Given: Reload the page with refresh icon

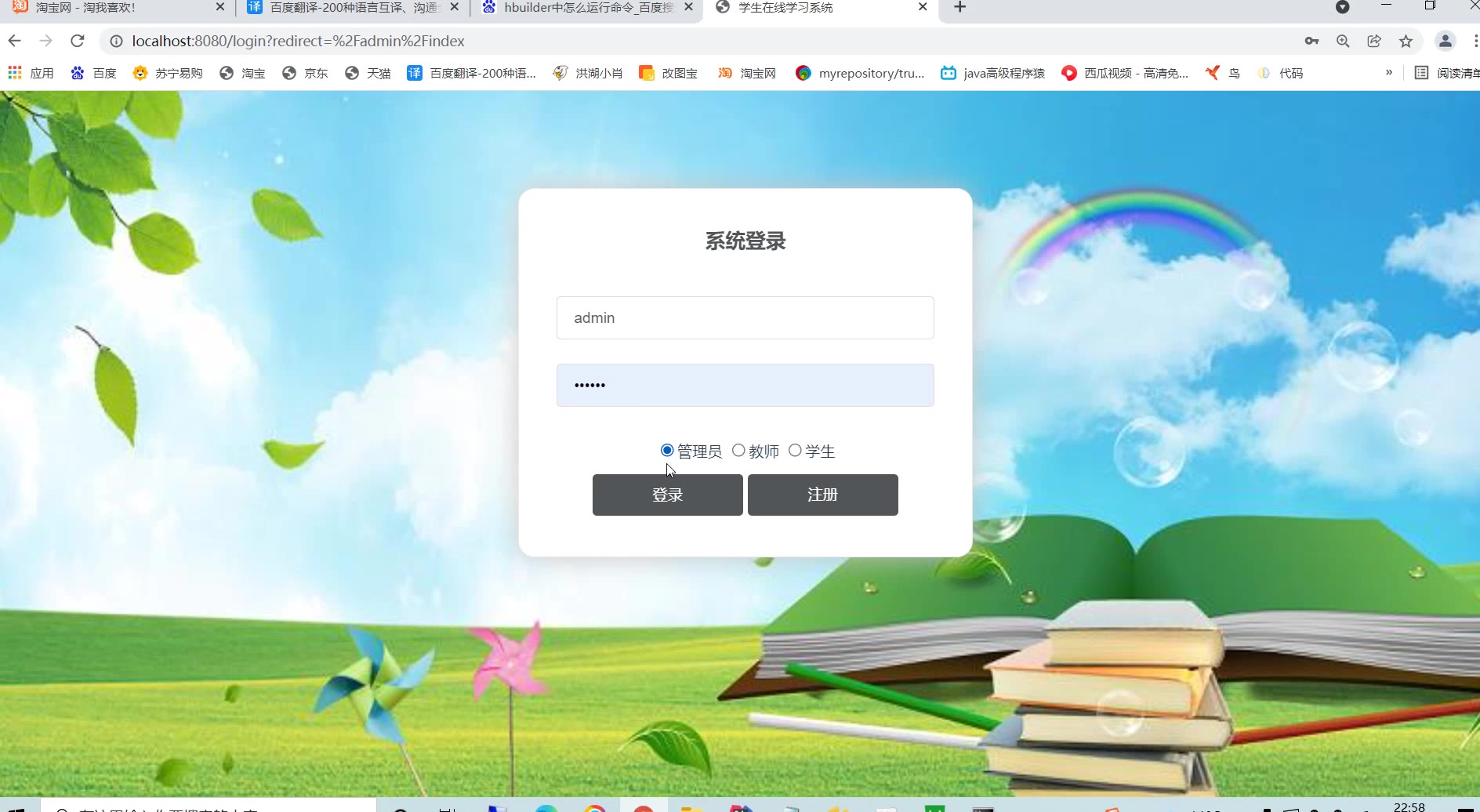Looking at the screenshot, I should point(77,41).
